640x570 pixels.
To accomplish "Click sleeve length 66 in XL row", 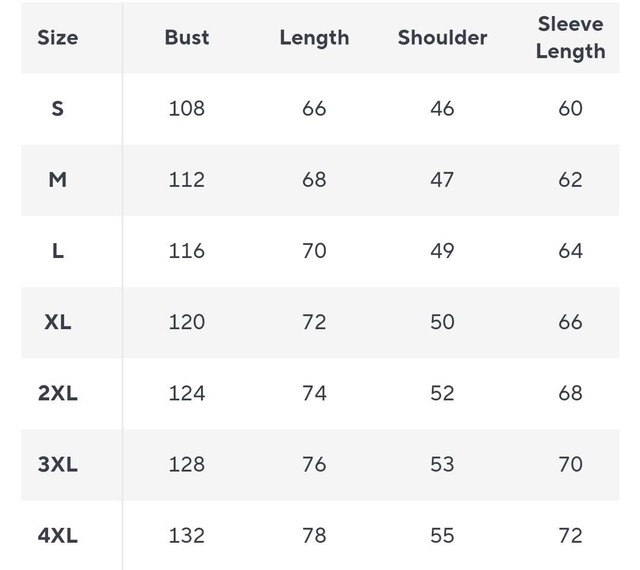I will point(570,322).
